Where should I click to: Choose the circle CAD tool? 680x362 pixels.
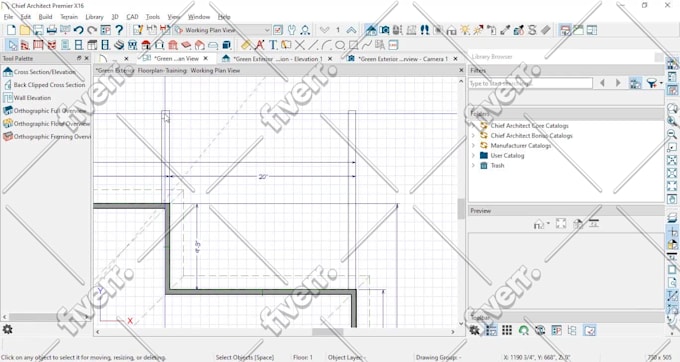pyautogui.click(x=340, y=45)
